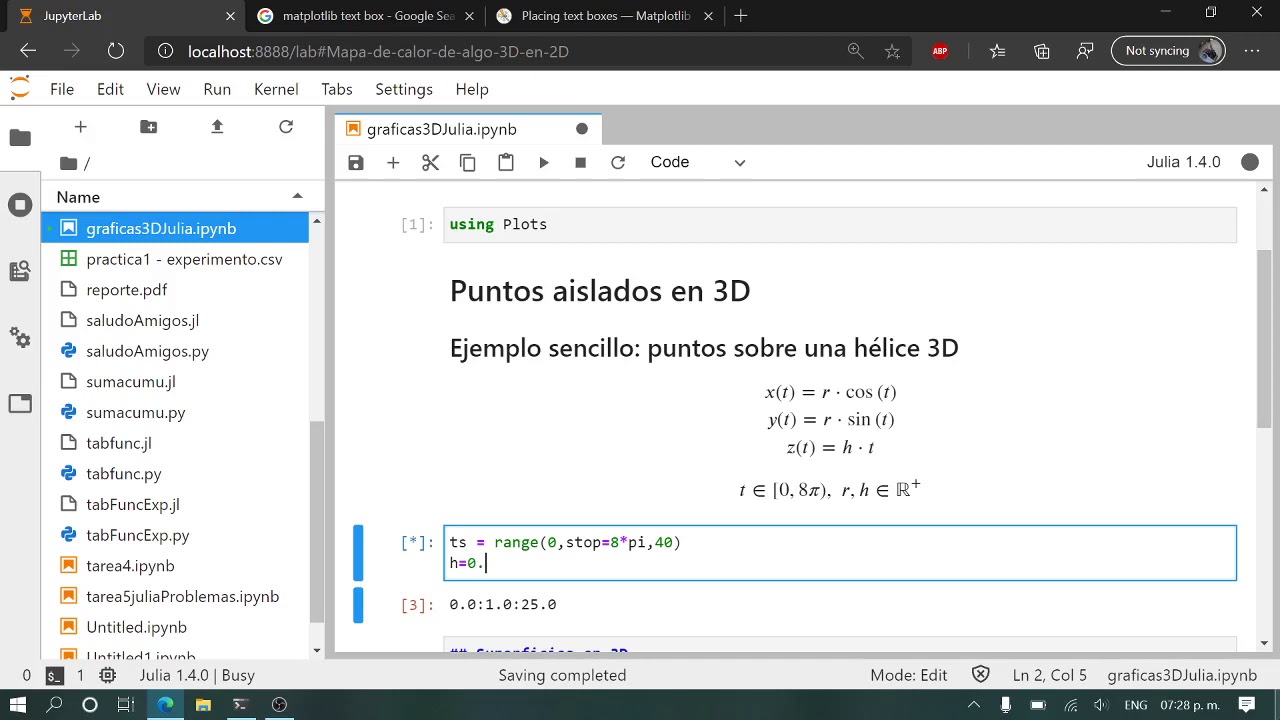Open the Settings menu
This screenshot has height=720, width=1280.
[404, 89]
